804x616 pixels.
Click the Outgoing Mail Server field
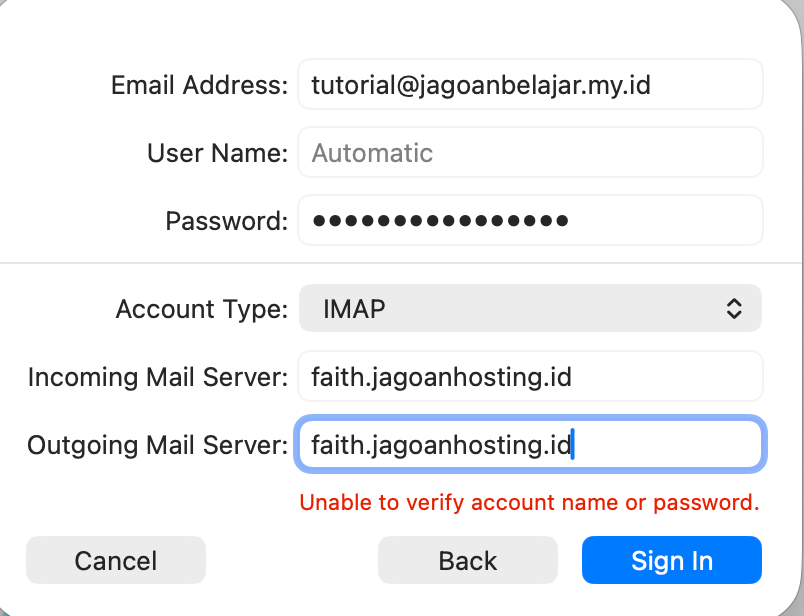pos(530,444)
